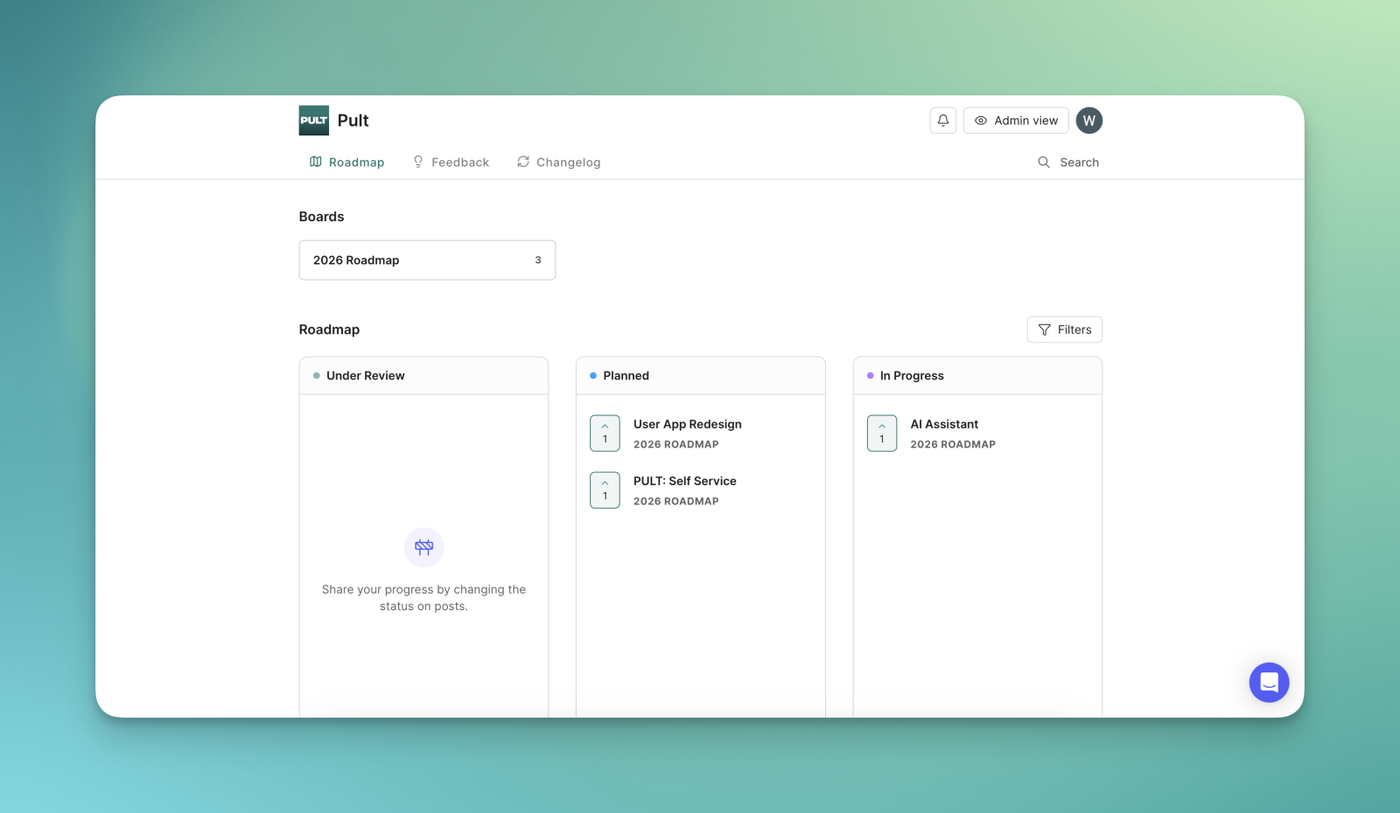Viewport: 1400px width, 813px height.
Task: Open notifications via the bell icon
Action: pos(943,120)
